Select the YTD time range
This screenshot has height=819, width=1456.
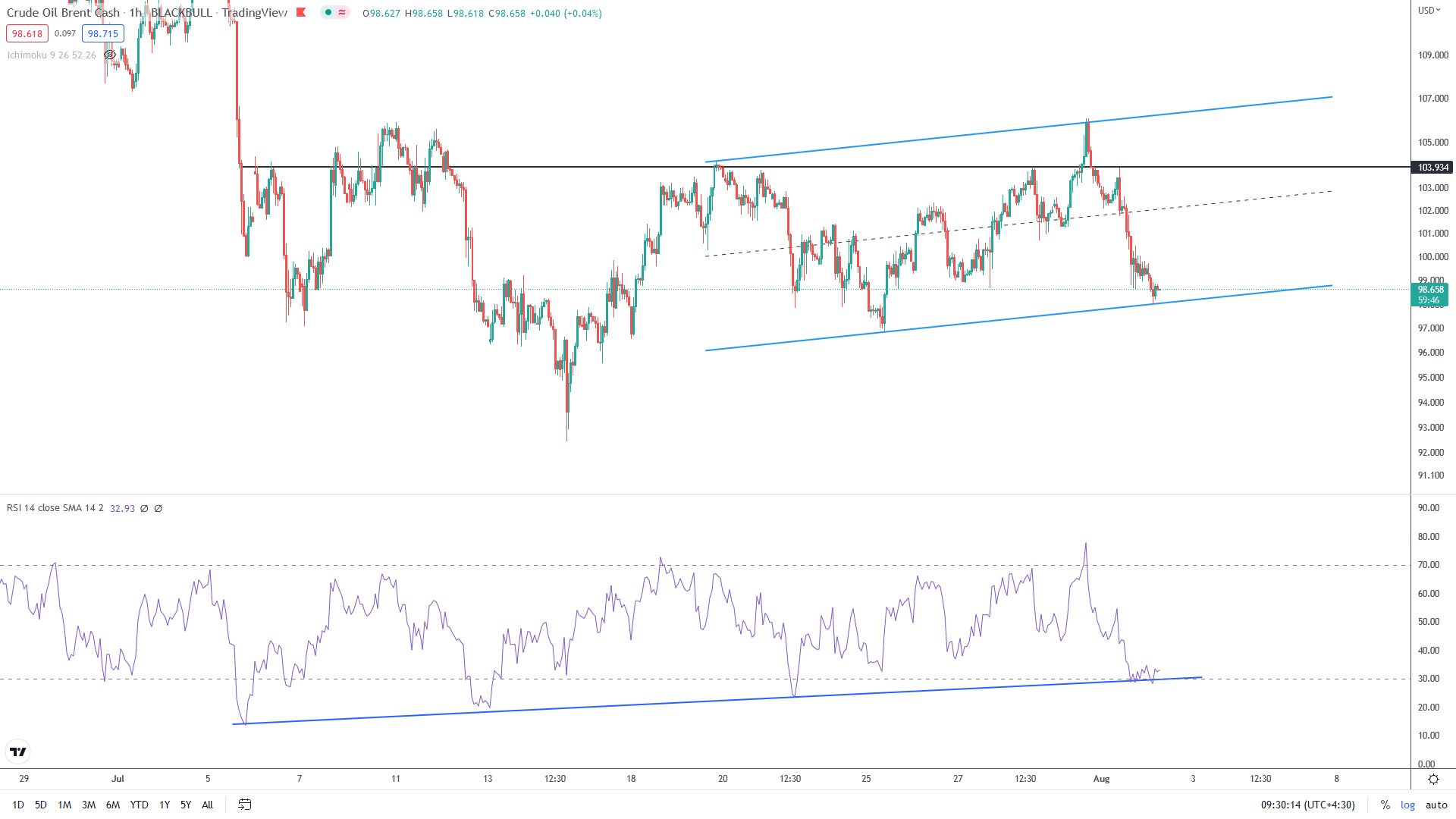[139, 805]
